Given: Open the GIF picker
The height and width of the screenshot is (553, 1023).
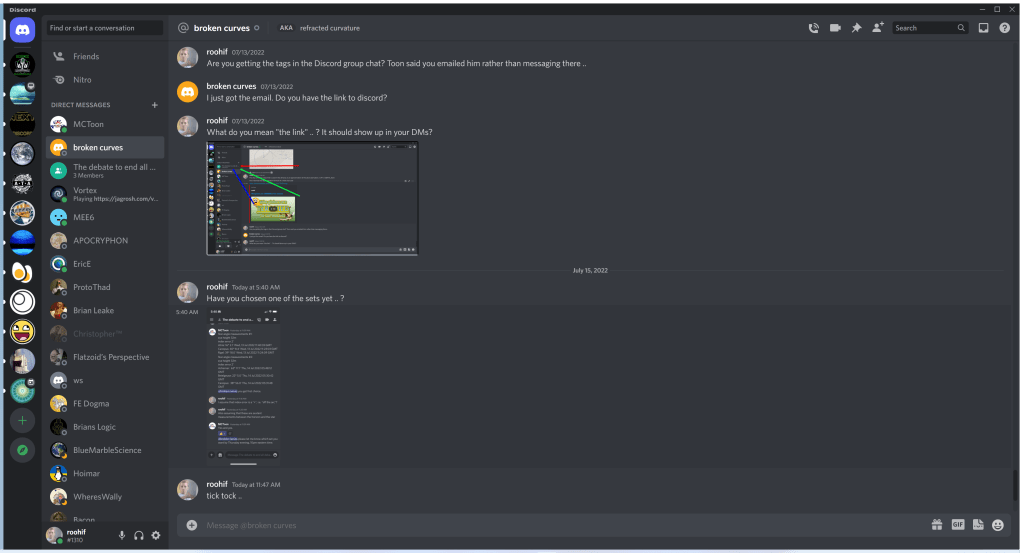Looking at the screenshot, I should (958, 524).
